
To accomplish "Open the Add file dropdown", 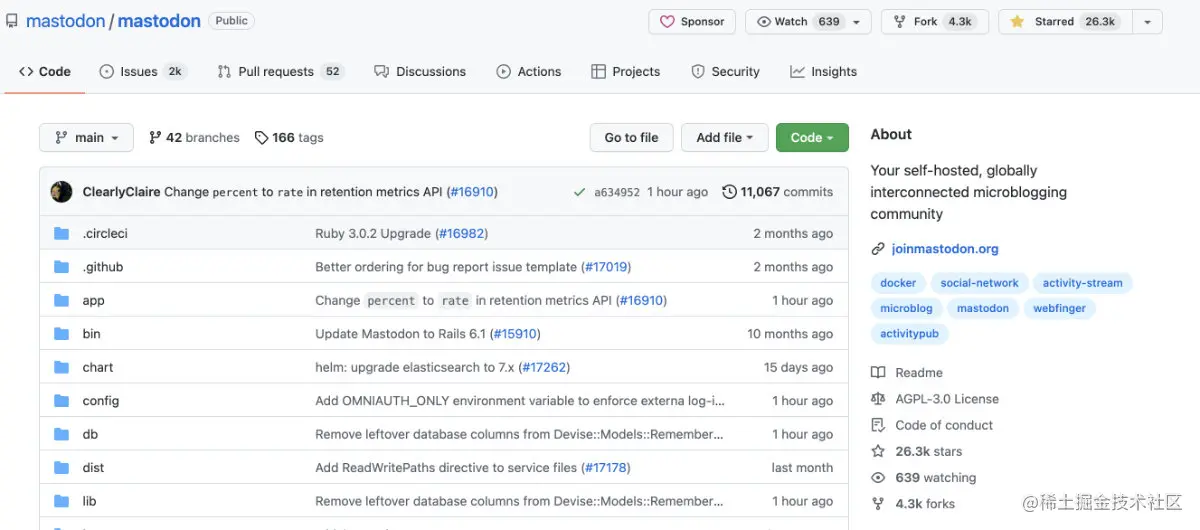I will pos(725,138).
